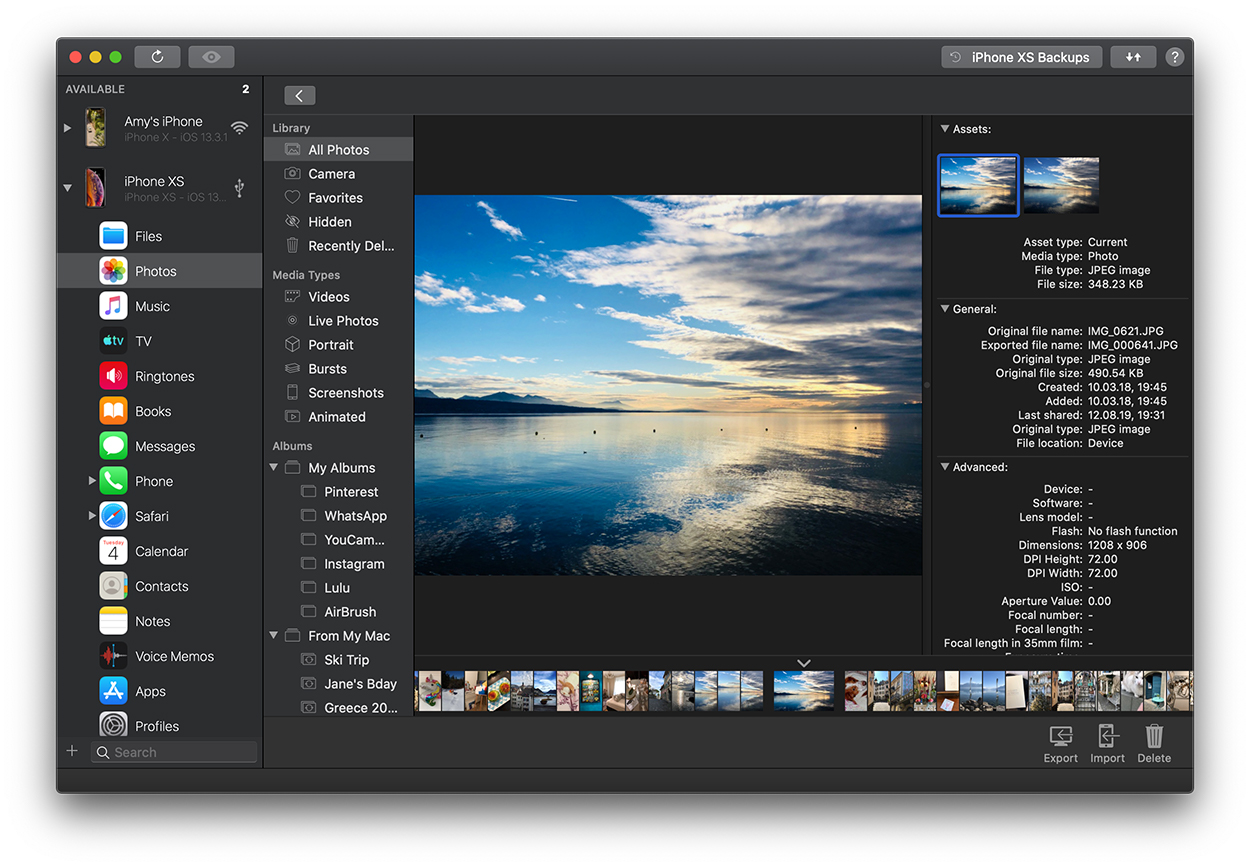Expand the Phone sidebar item
Screen dimensions: 1249x867
(92, 481)
